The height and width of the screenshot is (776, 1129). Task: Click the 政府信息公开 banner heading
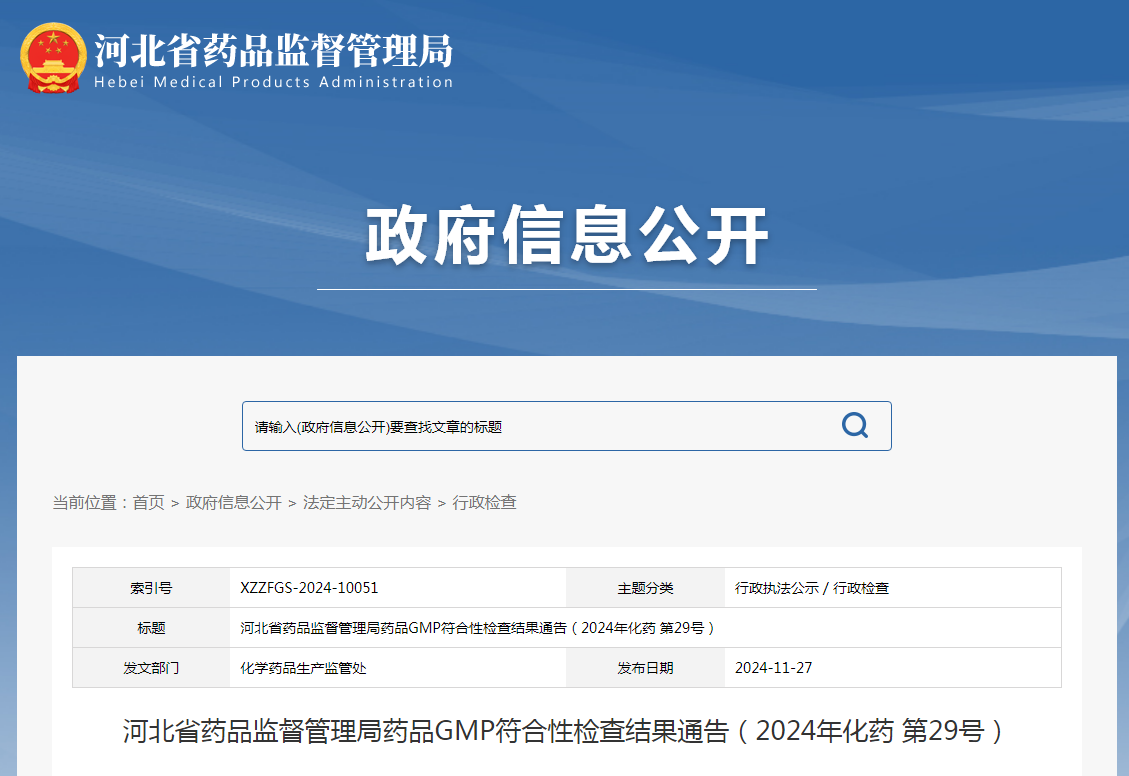[567, 235]
